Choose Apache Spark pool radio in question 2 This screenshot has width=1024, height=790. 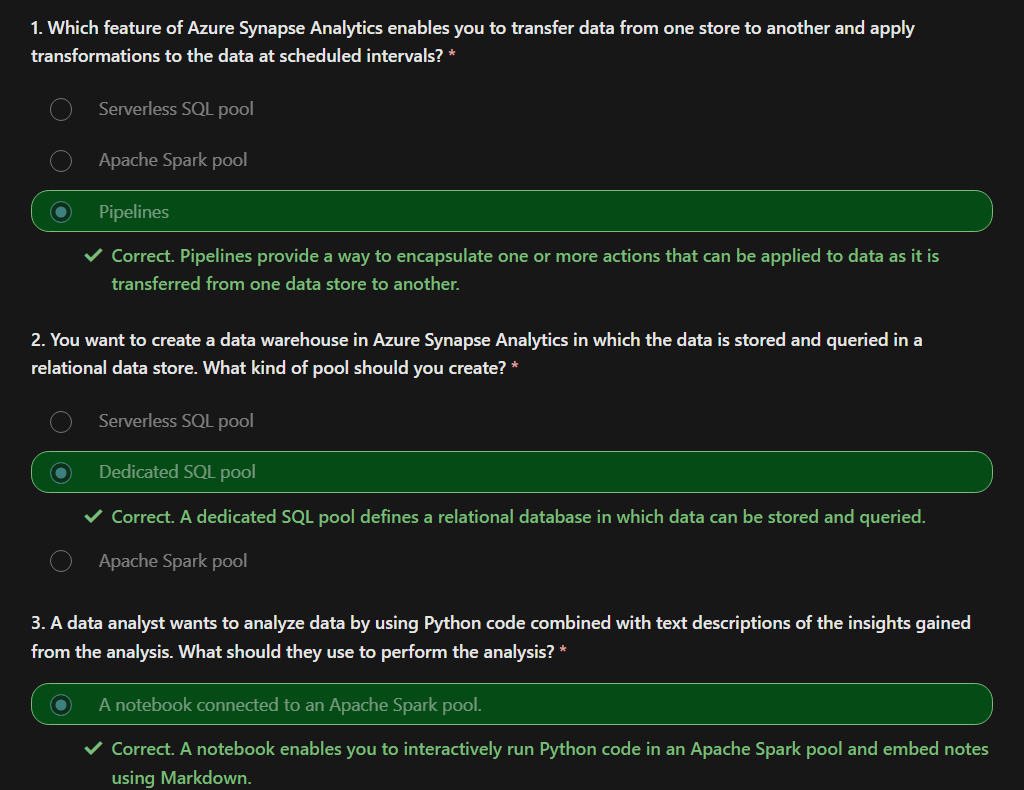61,561
